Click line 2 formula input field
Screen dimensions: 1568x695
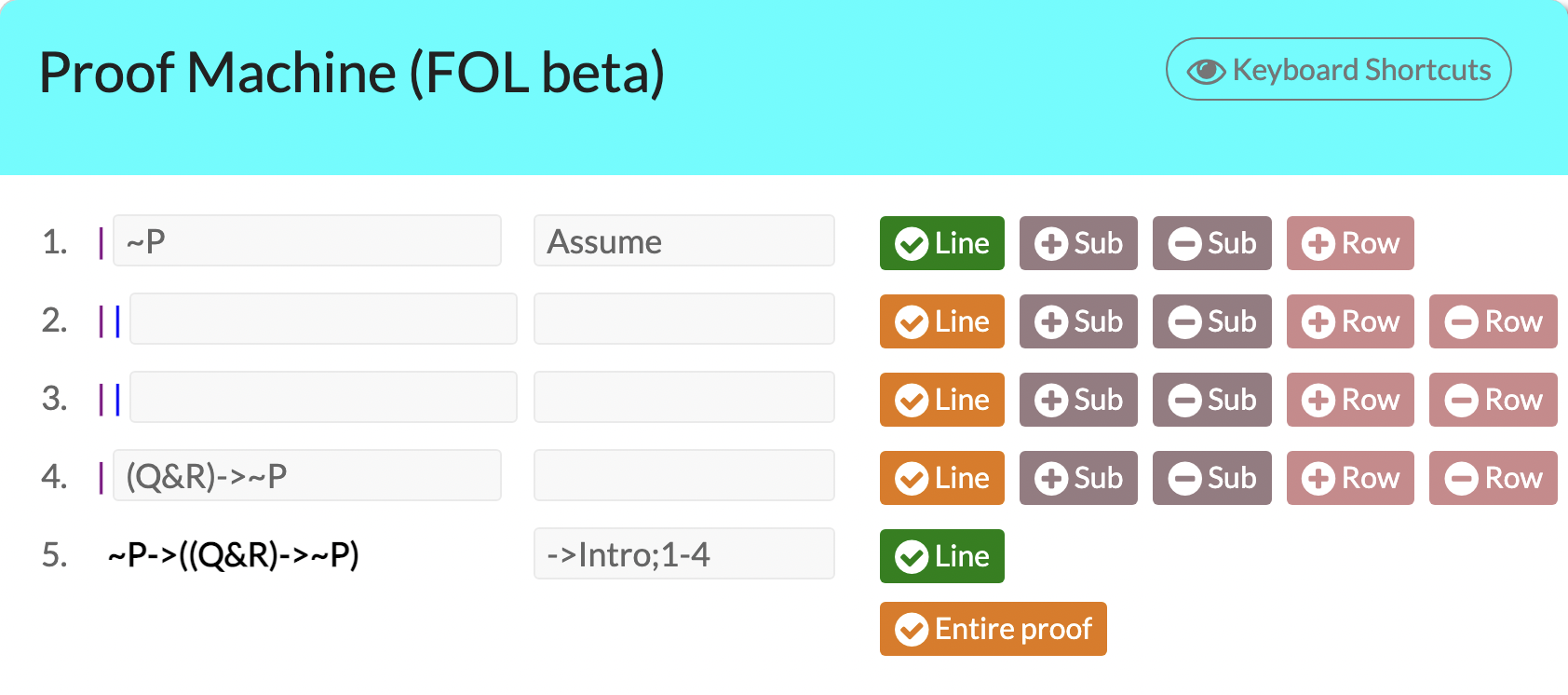point(322,319)
